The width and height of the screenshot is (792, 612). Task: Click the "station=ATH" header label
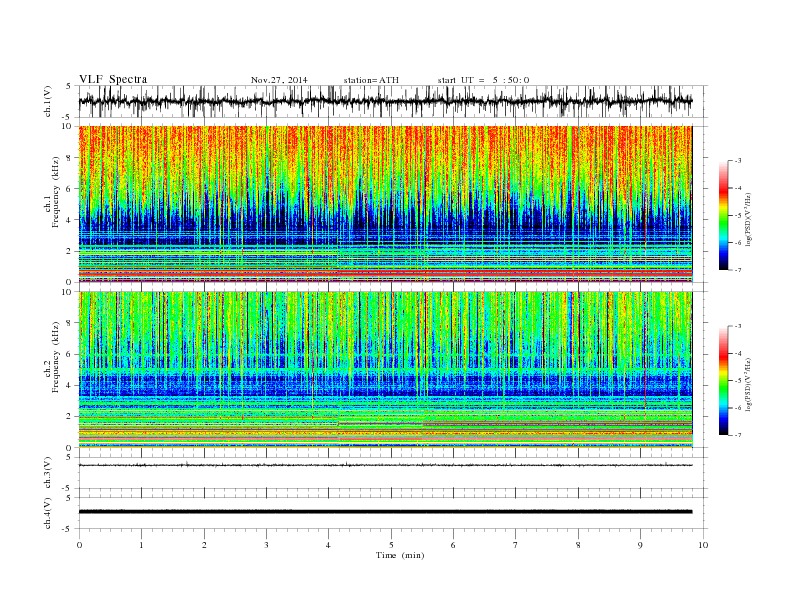pos(371,80)
